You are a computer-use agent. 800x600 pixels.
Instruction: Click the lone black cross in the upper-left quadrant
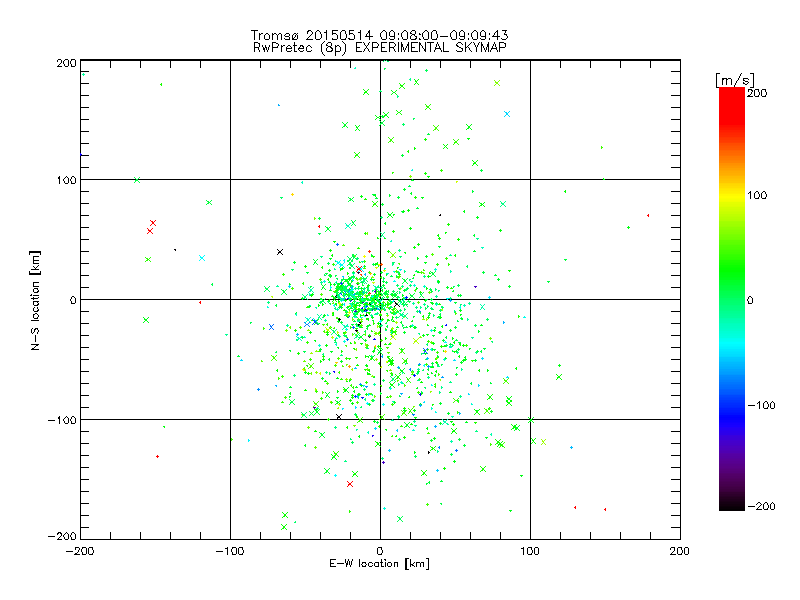coord(280,252)
